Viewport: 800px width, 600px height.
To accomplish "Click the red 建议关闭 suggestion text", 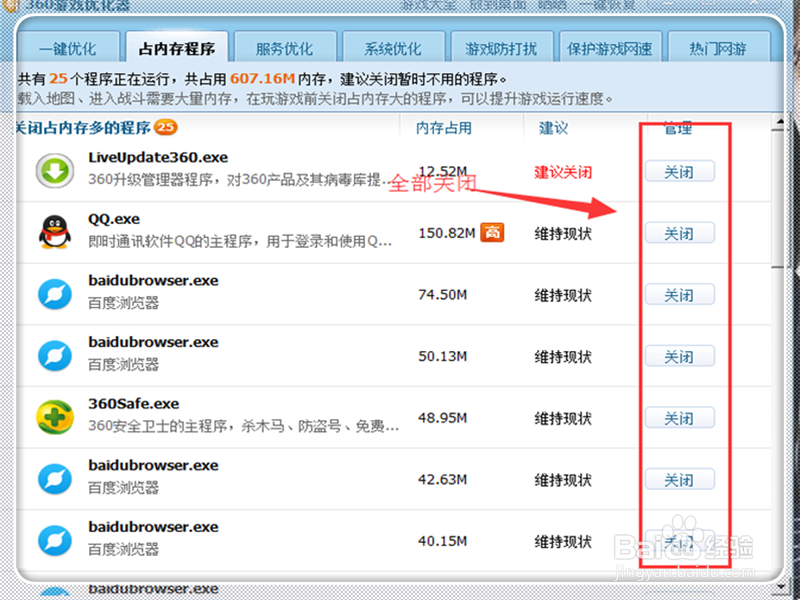I will tap(563, 172).
